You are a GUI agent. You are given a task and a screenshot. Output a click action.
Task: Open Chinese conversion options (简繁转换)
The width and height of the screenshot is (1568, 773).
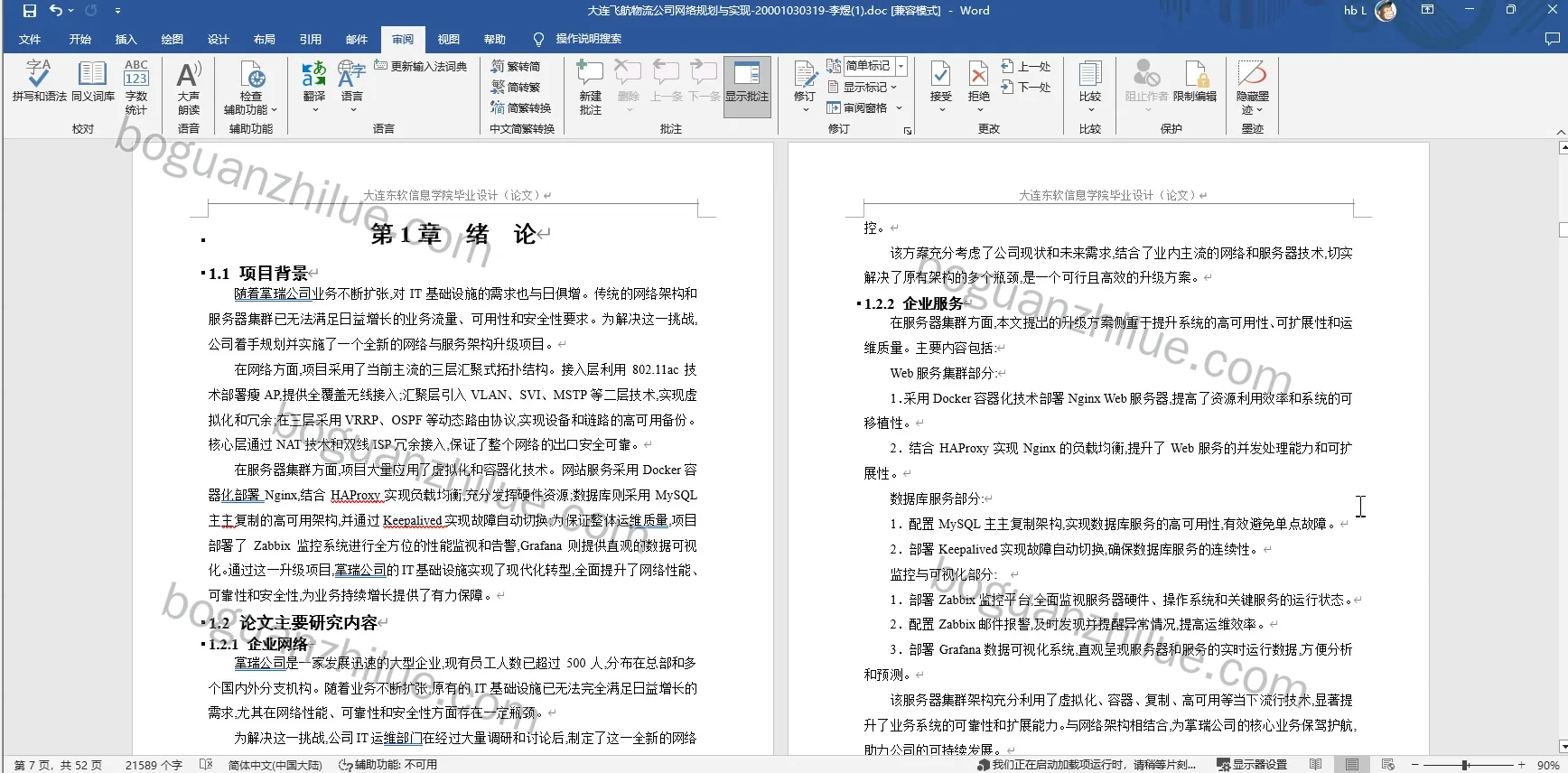[x=521, y=107]
